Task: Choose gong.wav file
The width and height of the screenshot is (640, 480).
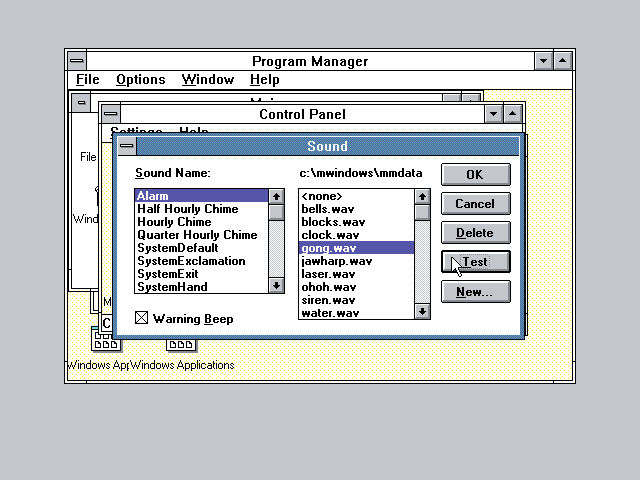Action: point(357,248)
